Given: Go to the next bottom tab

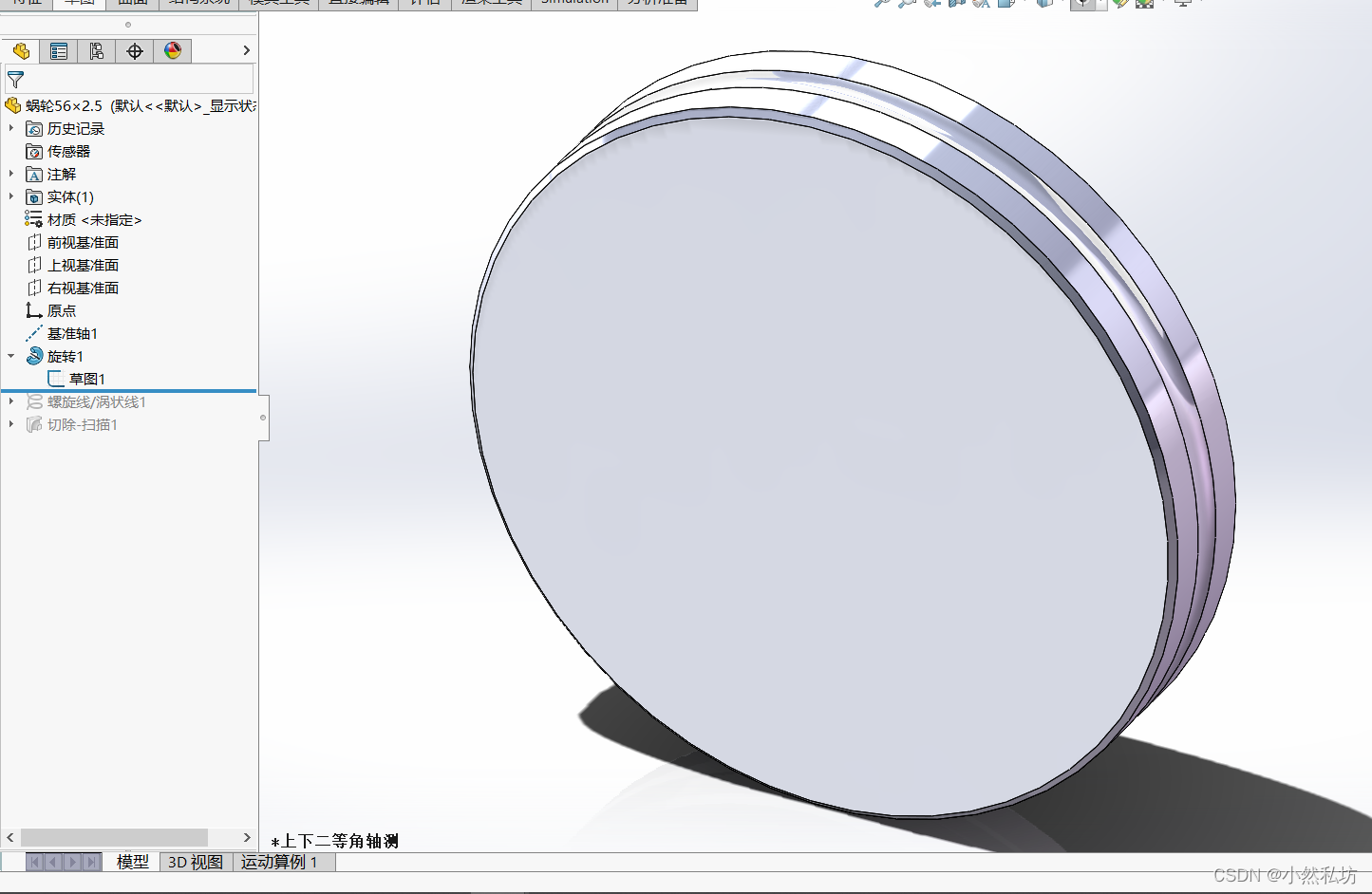Looking at the screenshot, I should 72,862.
